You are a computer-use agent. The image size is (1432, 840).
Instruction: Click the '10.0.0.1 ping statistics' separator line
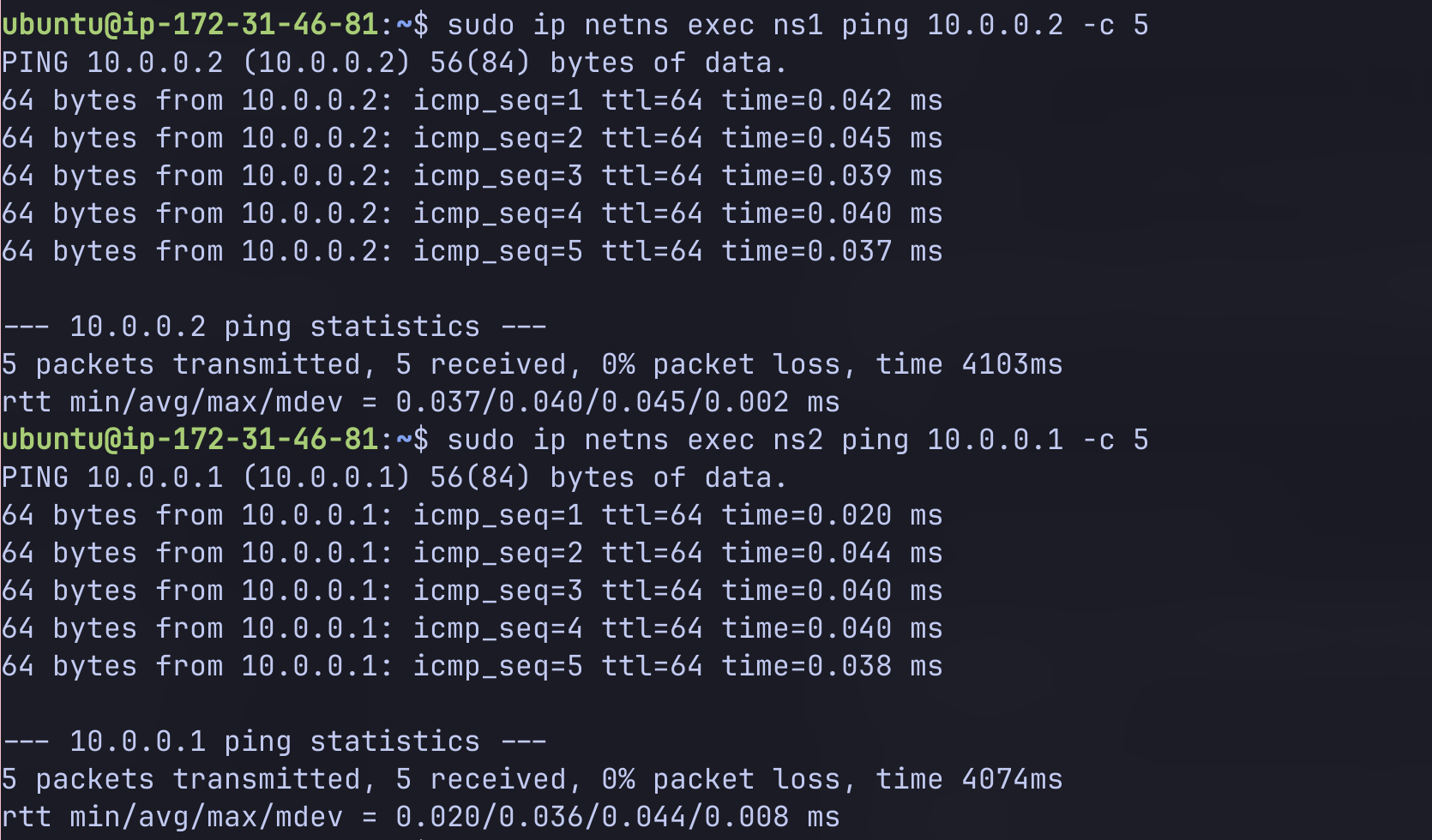tap(274, 741)
